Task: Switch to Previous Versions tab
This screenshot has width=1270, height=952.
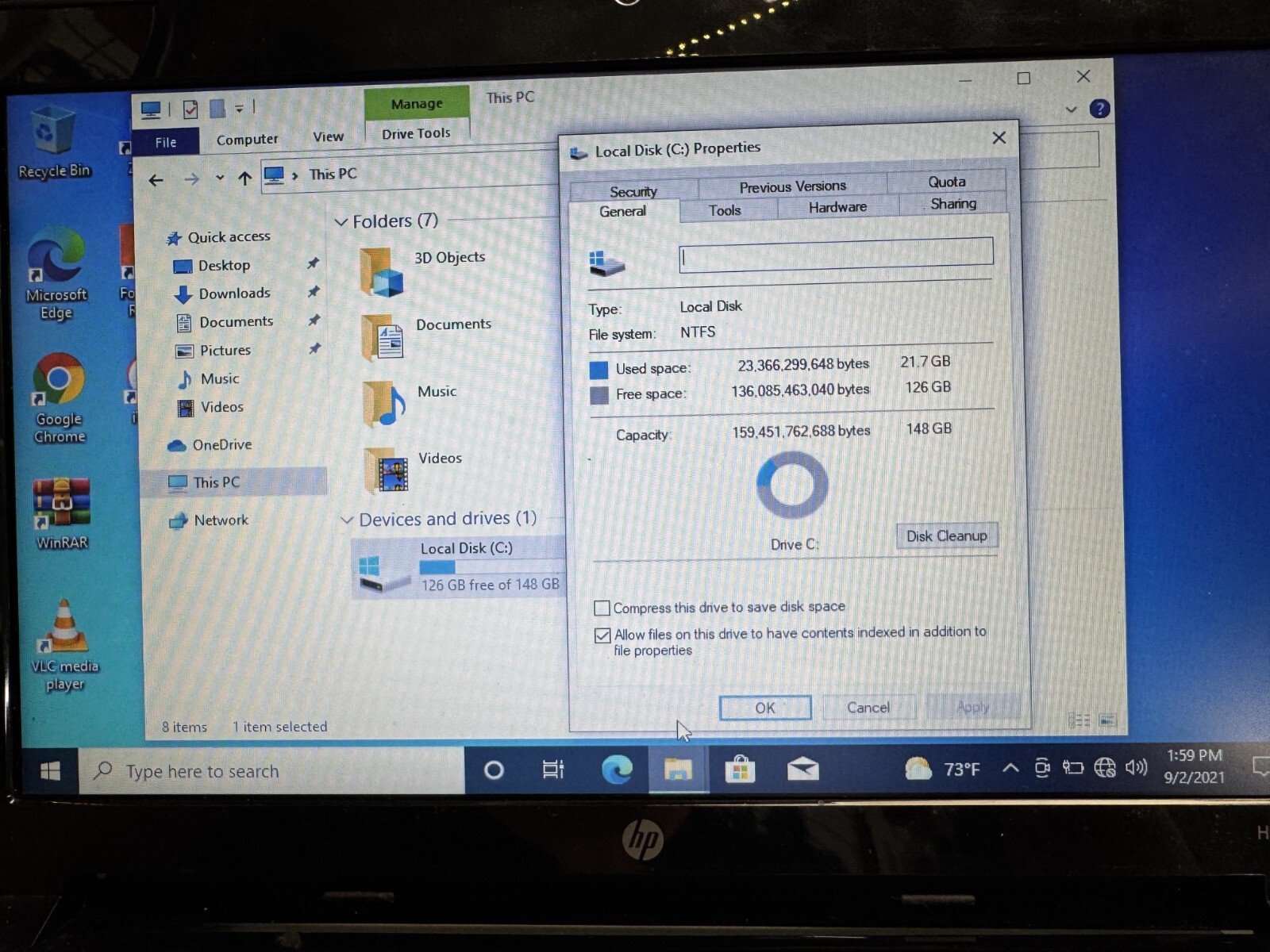Action: [793, 186]
